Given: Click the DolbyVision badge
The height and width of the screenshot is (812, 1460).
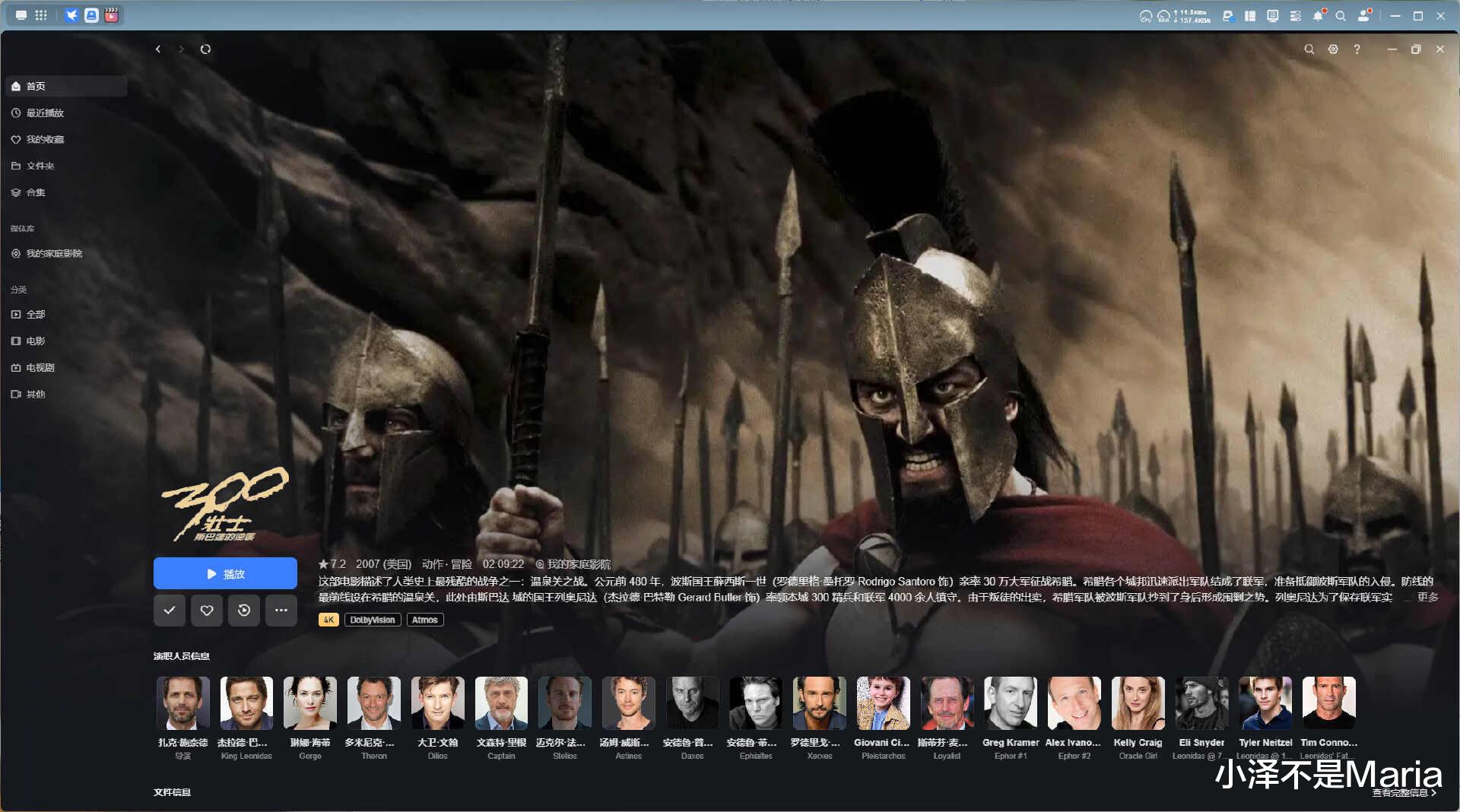Looking at the screenshot, I should 373,620.
